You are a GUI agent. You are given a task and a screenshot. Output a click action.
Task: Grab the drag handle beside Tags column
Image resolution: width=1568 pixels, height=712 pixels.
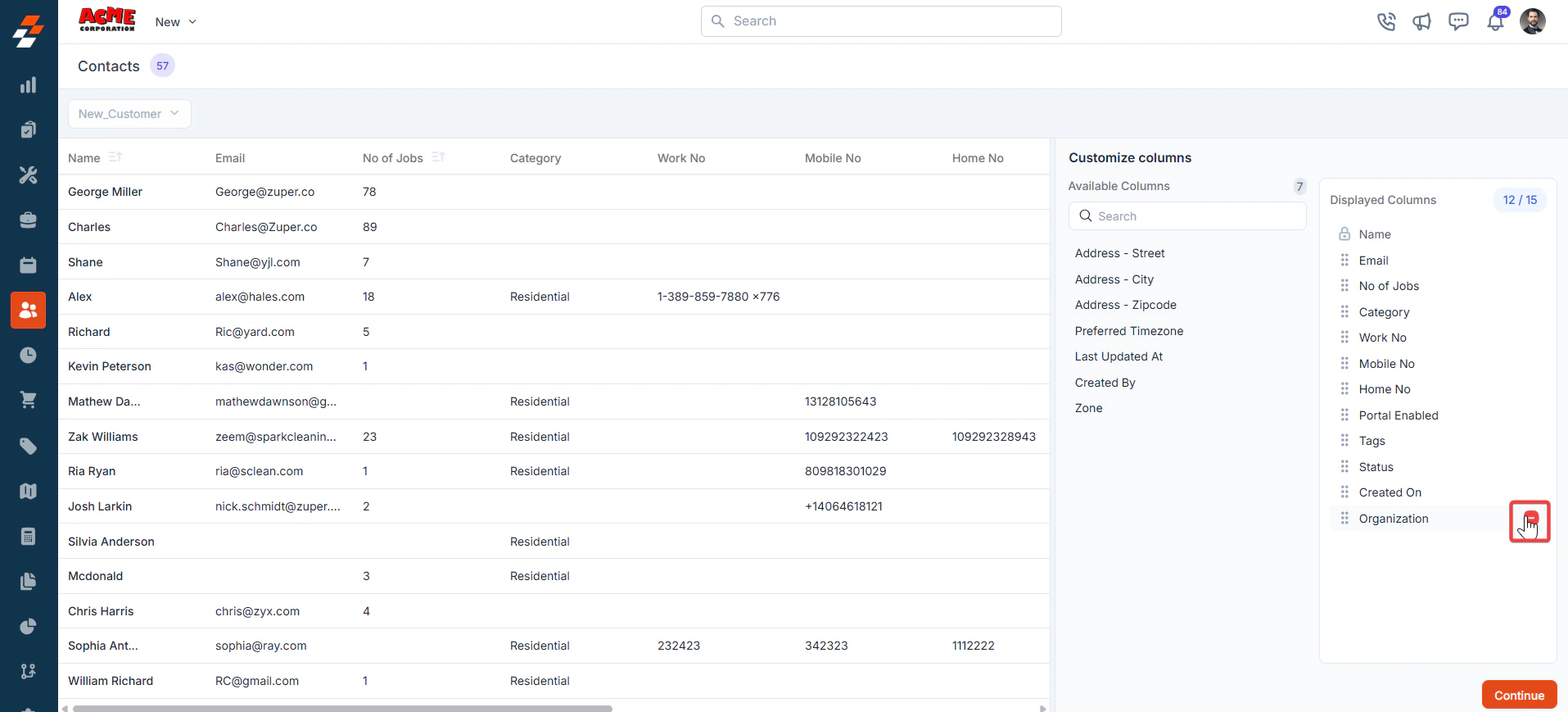tap(1344, 441)
